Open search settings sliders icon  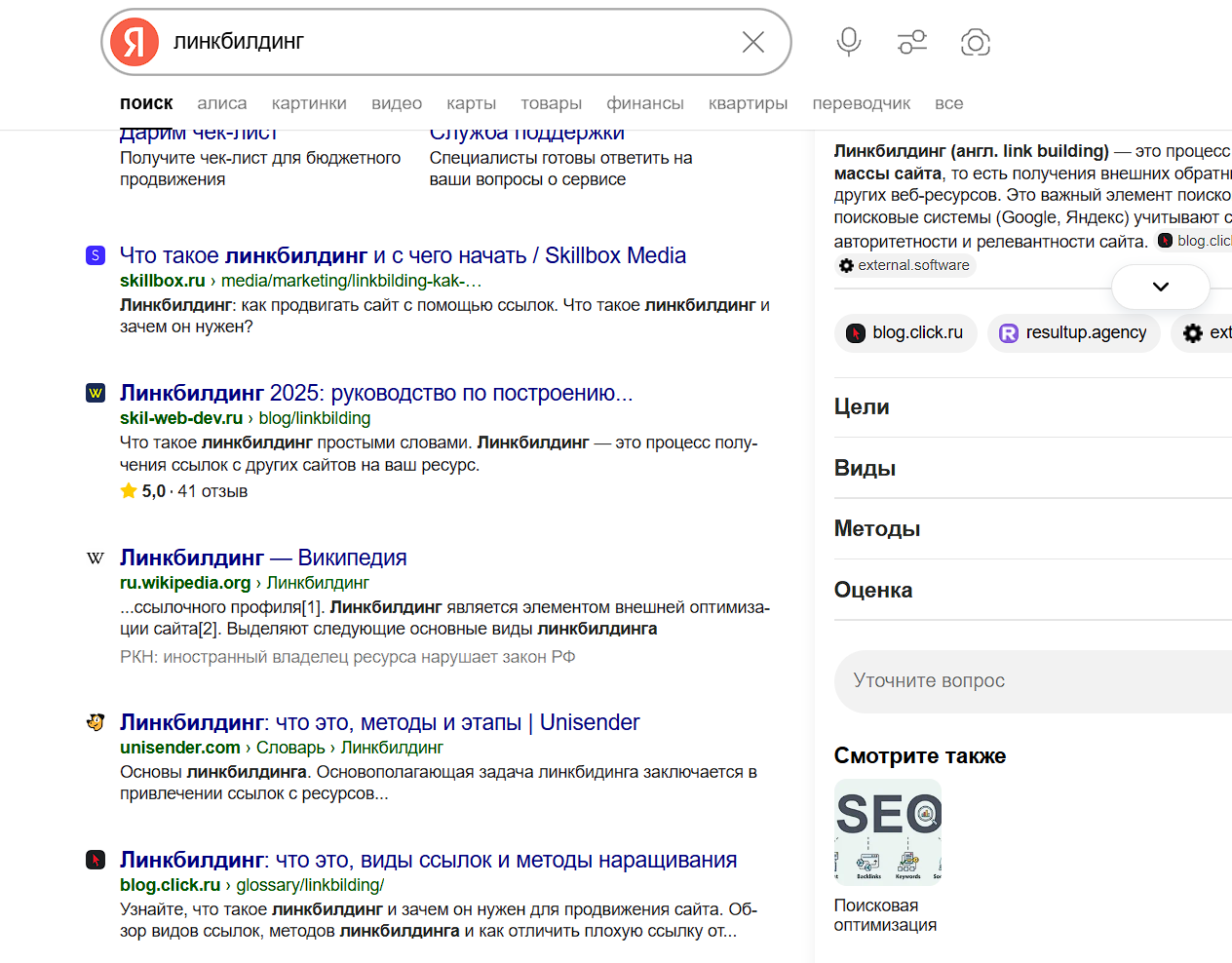pos(912,42)
